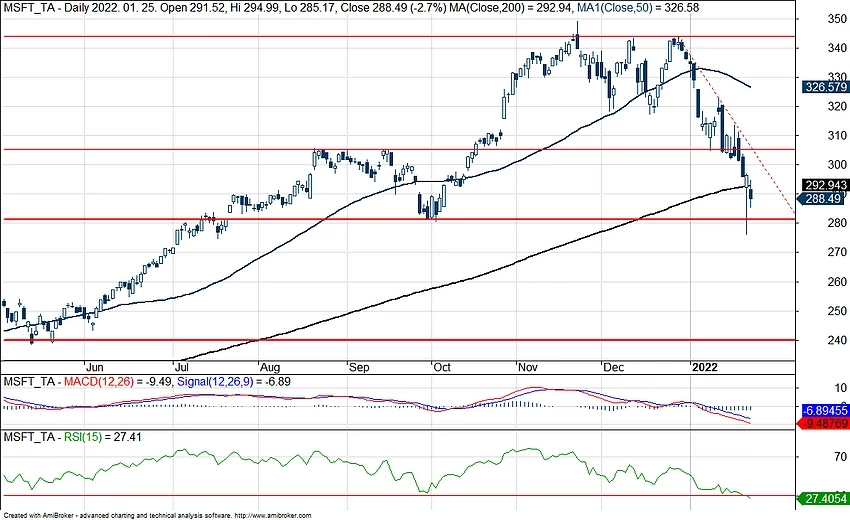850x520 pixels.
Task: Click the 'Dec' date axis label
Action: tap(614, 368)
